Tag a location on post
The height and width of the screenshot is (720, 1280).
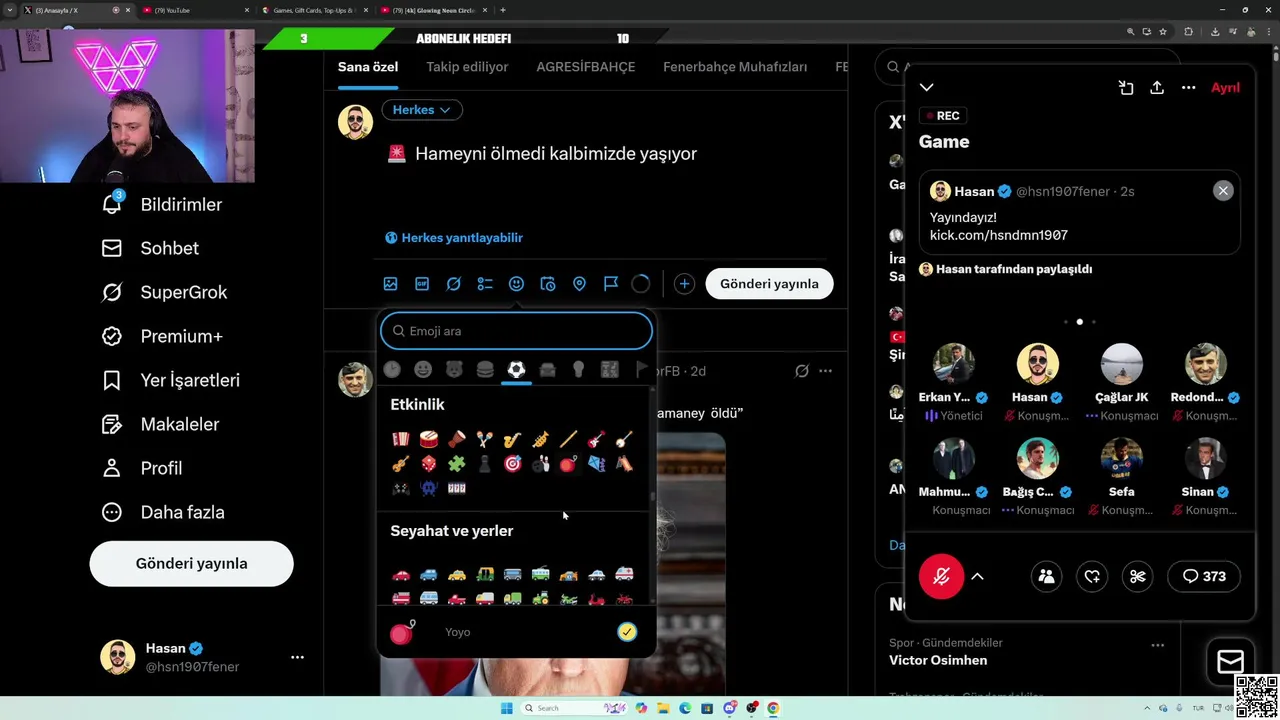pos(579,284)
